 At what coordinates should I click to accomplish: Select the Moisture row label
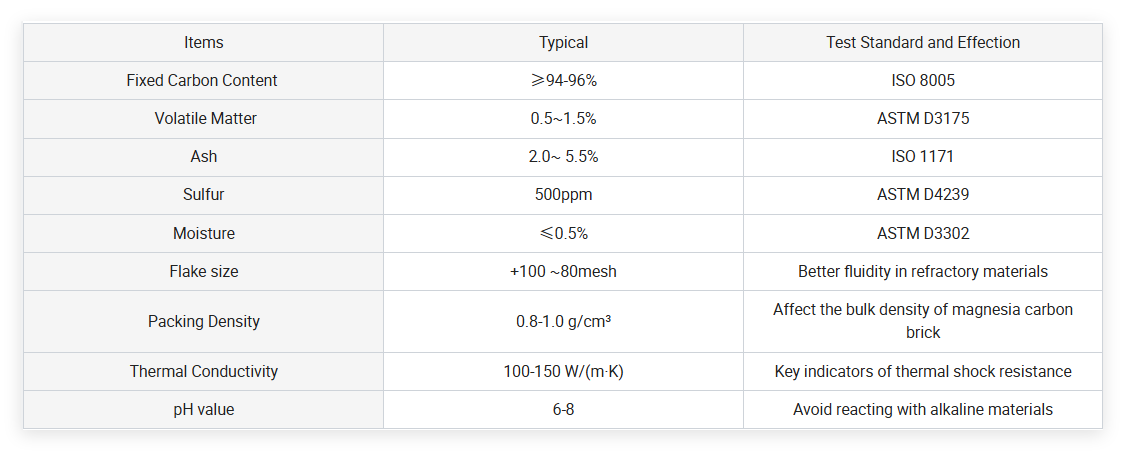203,233
